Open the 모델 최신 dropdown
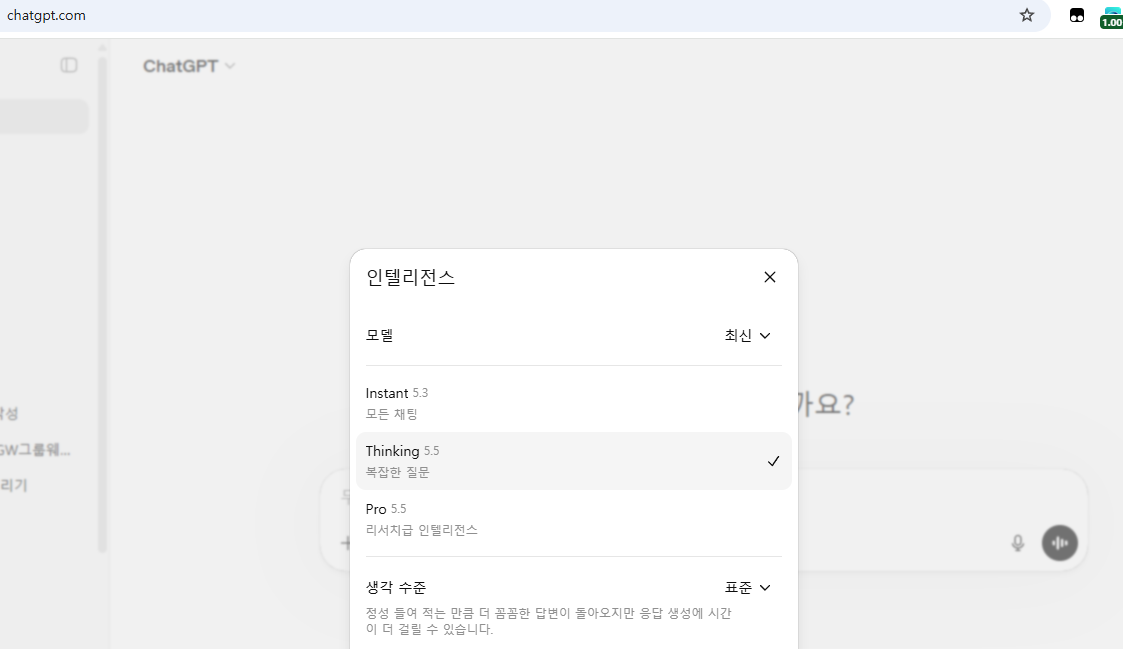Image resolution: width=1123 pixels, height=649 pixels. (747, 335)
